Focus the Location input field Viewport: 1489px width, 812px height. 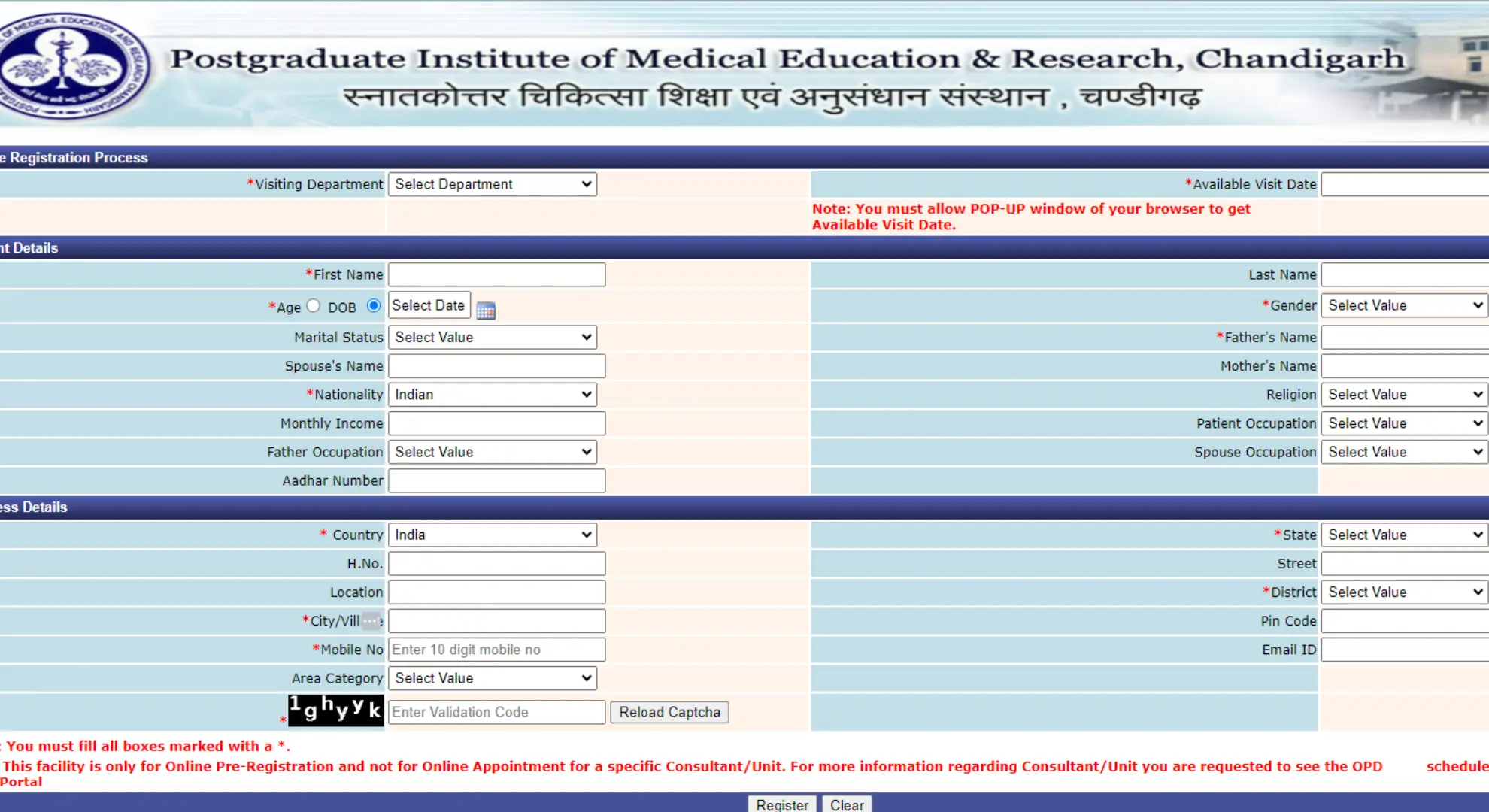496,592
